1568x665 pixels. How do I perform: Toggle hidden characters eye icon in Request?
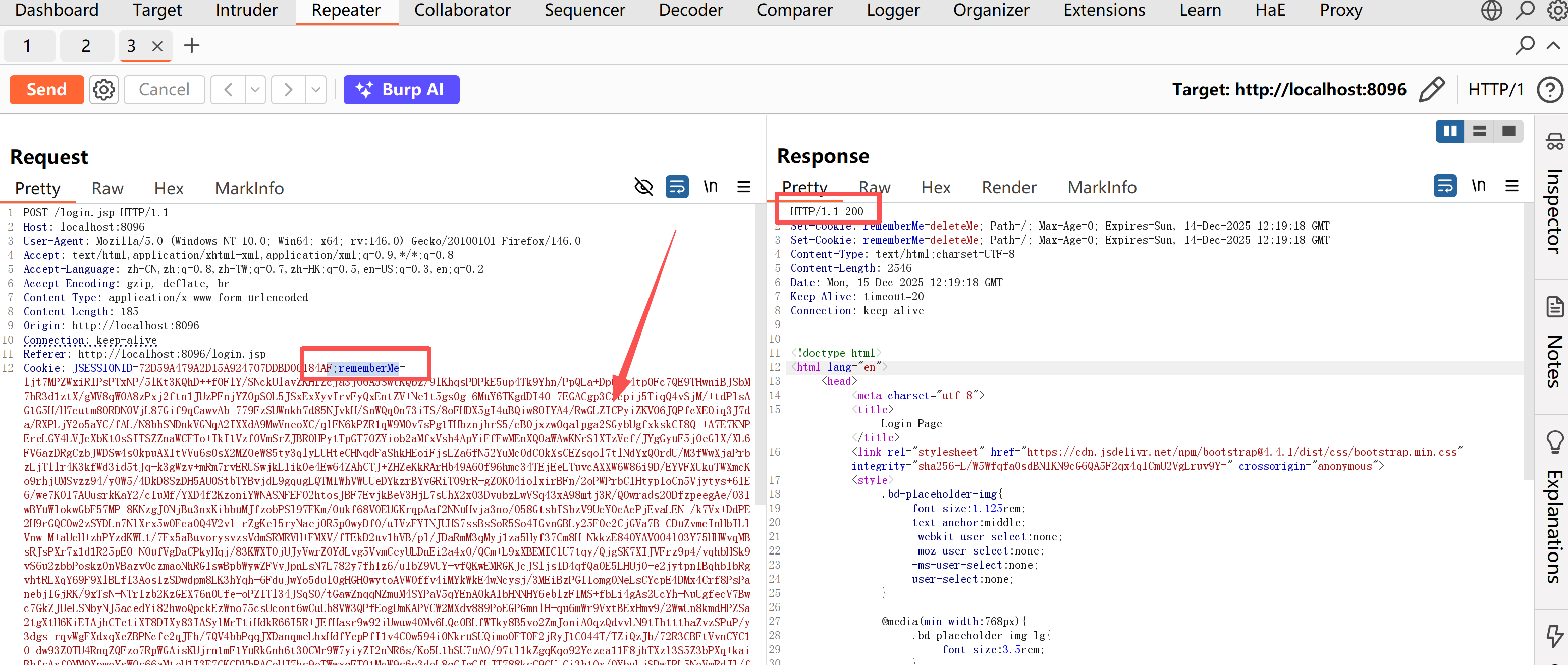coord(643,187)
